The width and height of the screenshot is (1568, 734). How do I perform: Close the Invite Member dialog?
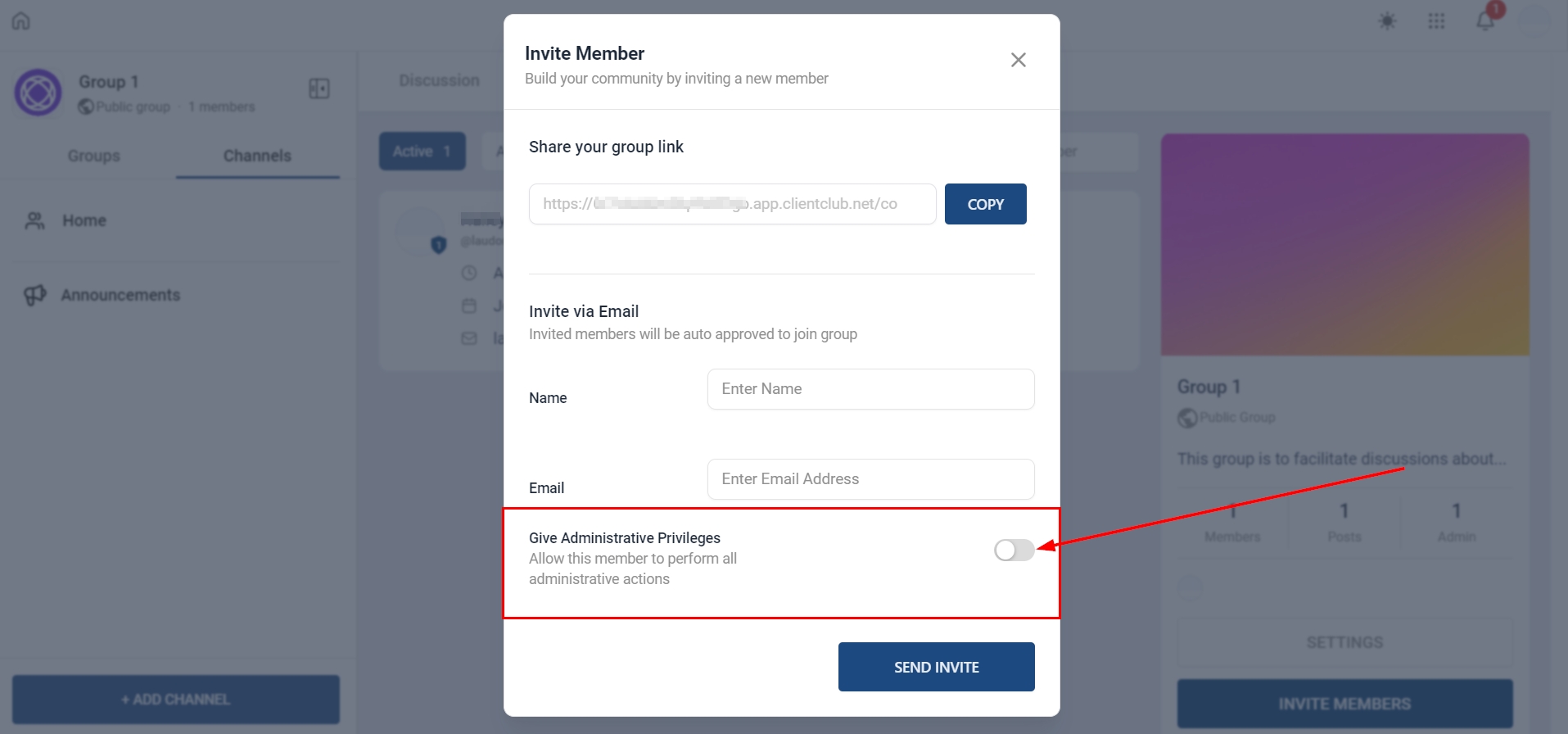(1018, 60)
